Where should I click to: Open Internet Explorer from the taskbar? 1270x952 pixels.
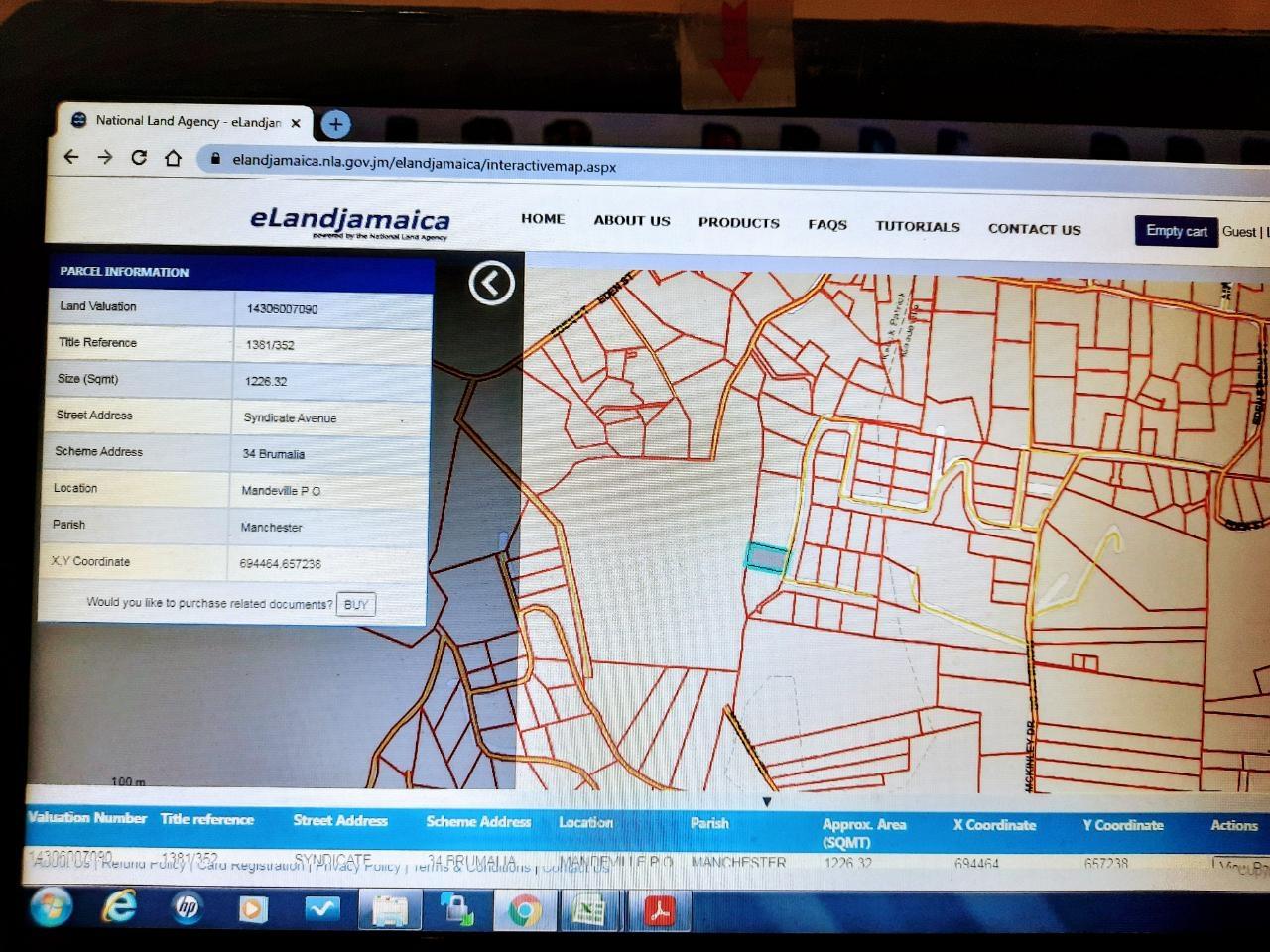(x=120, y=906)
